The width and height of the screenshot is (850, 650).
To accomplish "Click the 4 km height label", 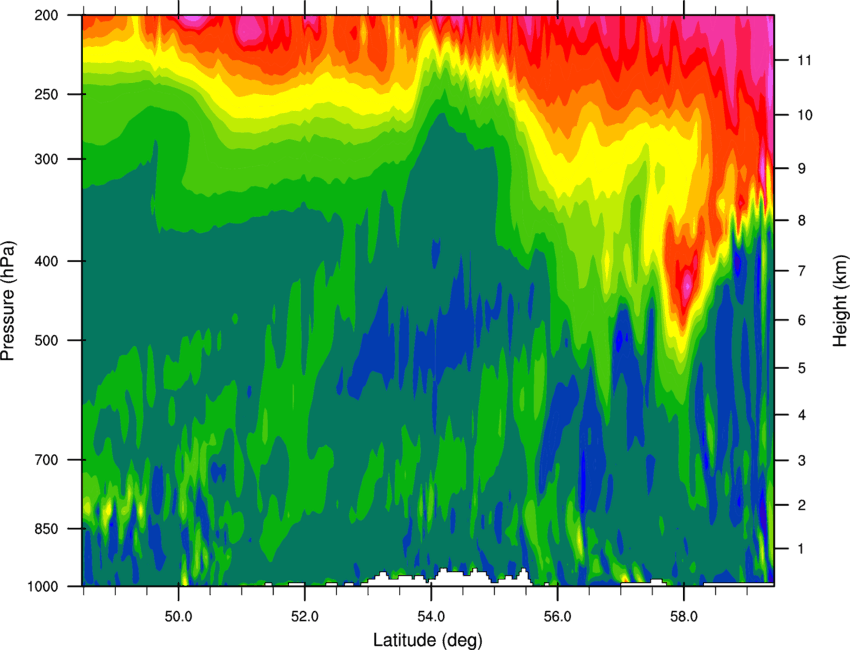I will click(801, 415).
